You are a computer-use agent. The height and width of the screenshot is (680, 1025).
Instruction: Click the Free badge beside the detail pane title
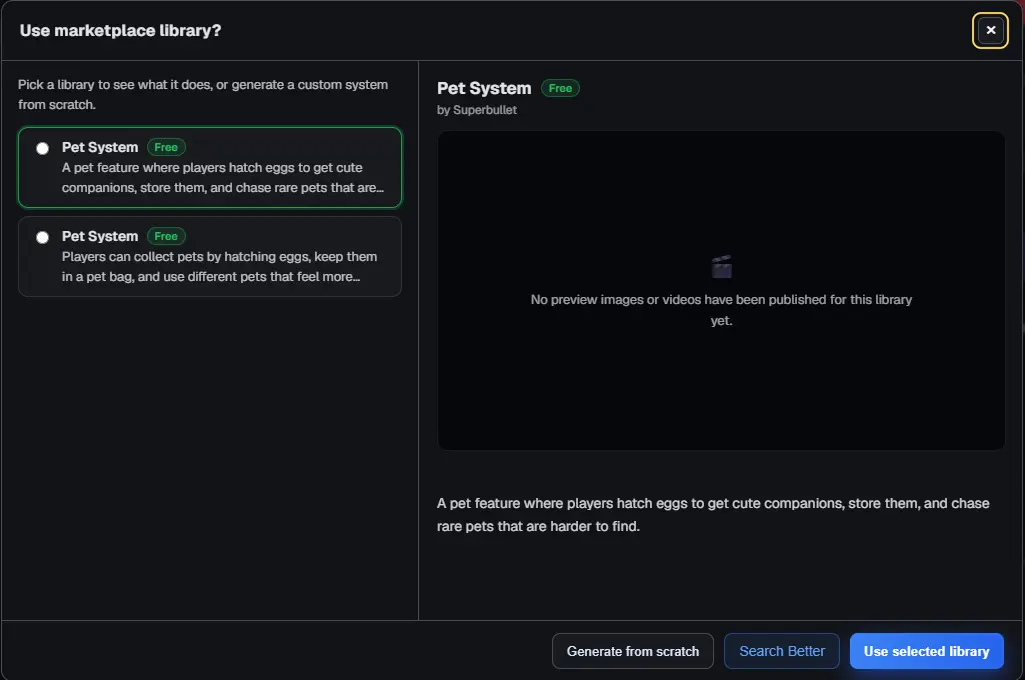(x=560, y=88)
